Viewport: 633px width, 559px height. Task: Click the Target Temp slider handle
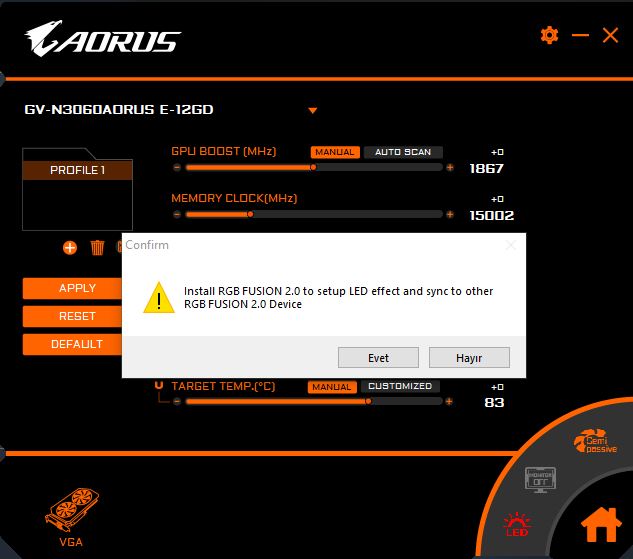click(x=368, y=402)
